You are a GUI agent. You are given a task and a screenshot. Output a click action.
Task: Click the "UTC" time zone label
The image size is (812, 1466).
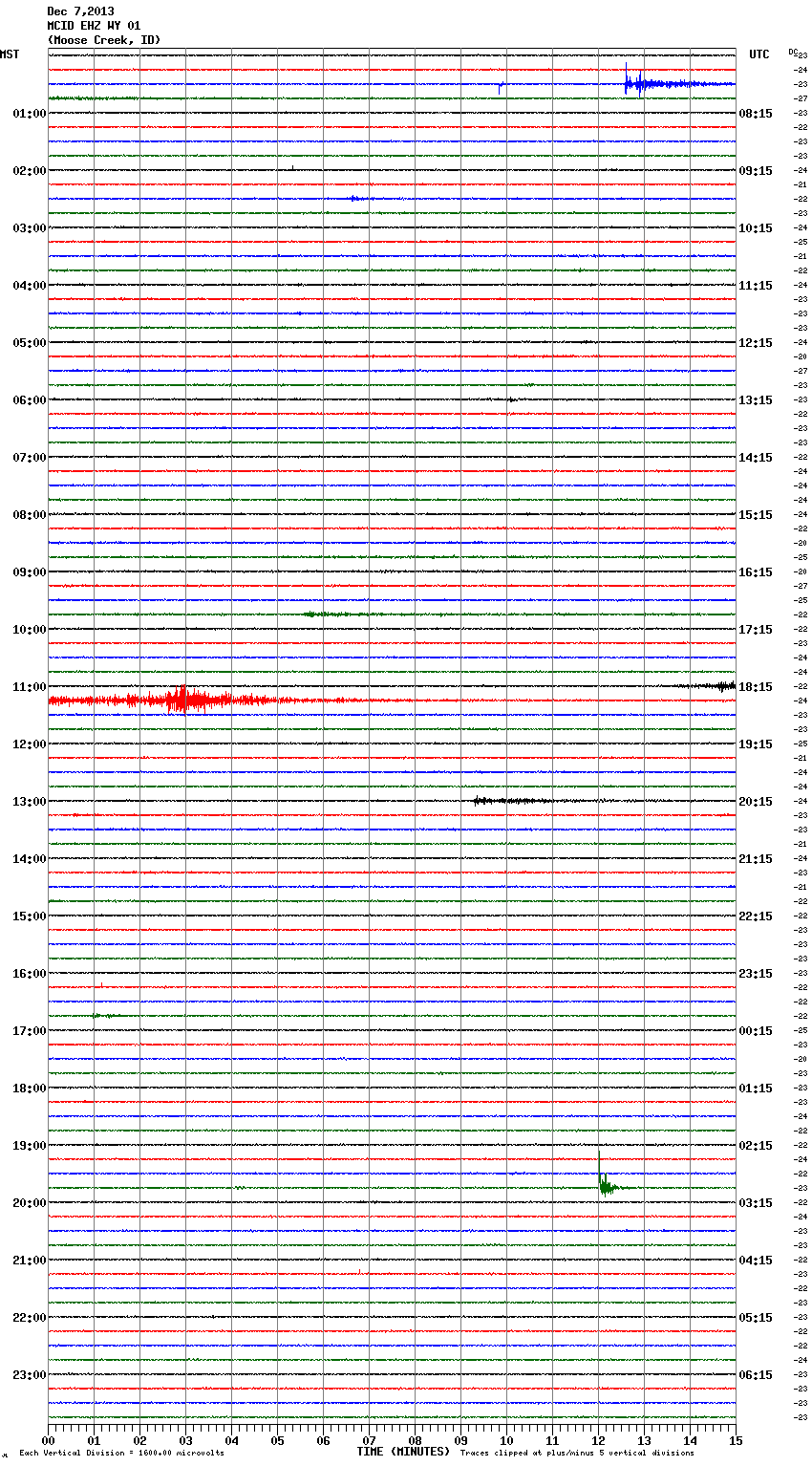[759, 54]
